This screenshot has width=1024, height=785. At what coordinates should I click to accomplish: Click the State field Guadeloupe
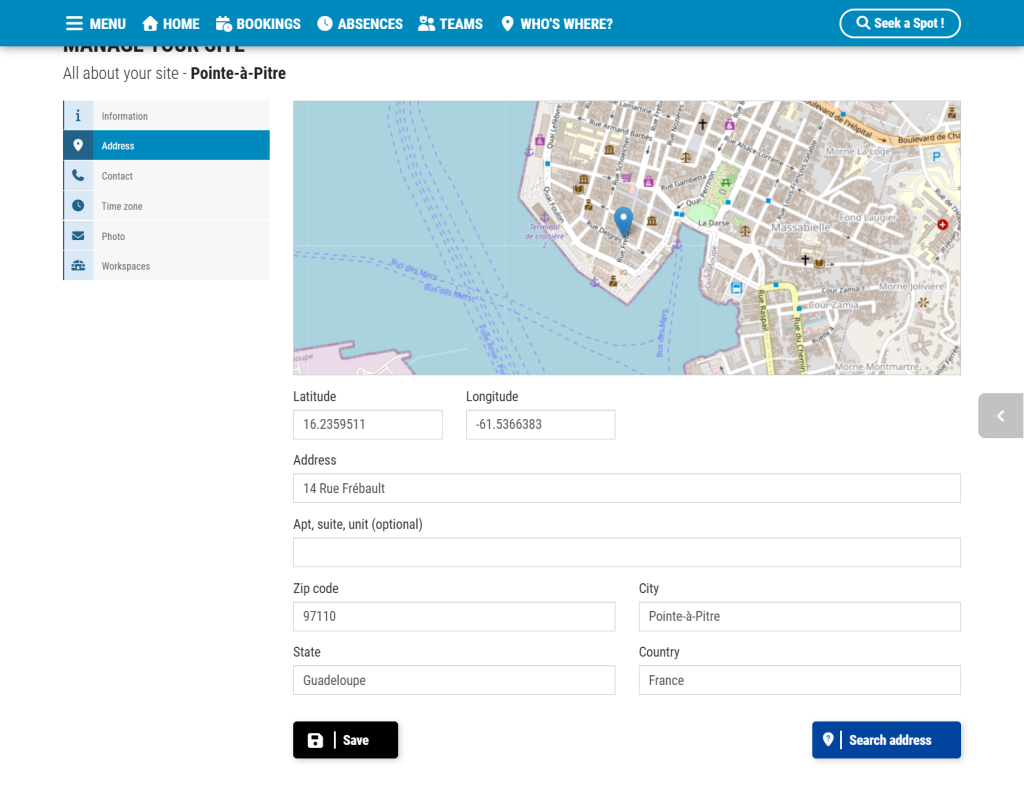coord(454,680)
